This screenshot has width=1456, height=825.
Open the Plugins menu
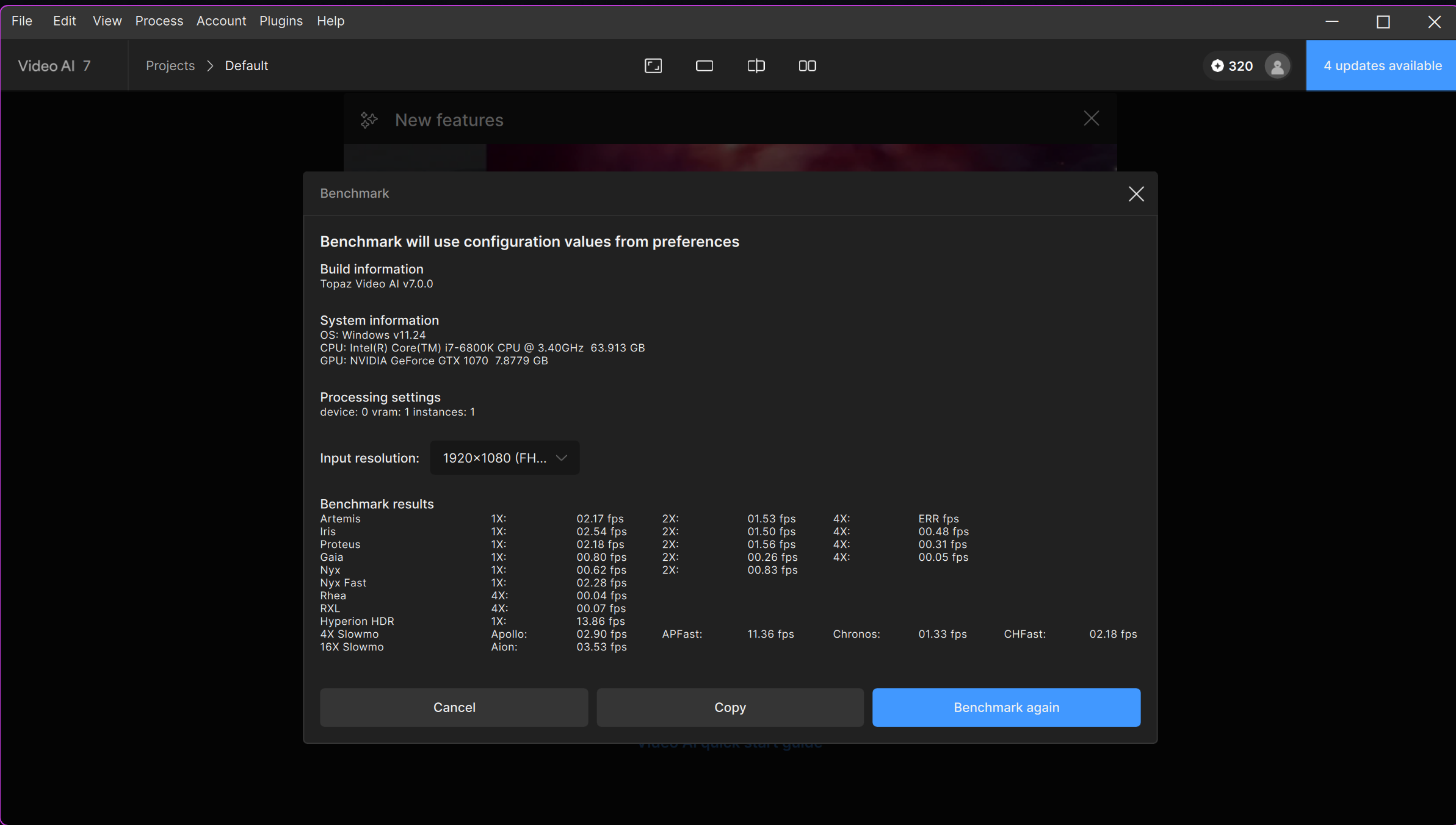(x=281, y=21)
